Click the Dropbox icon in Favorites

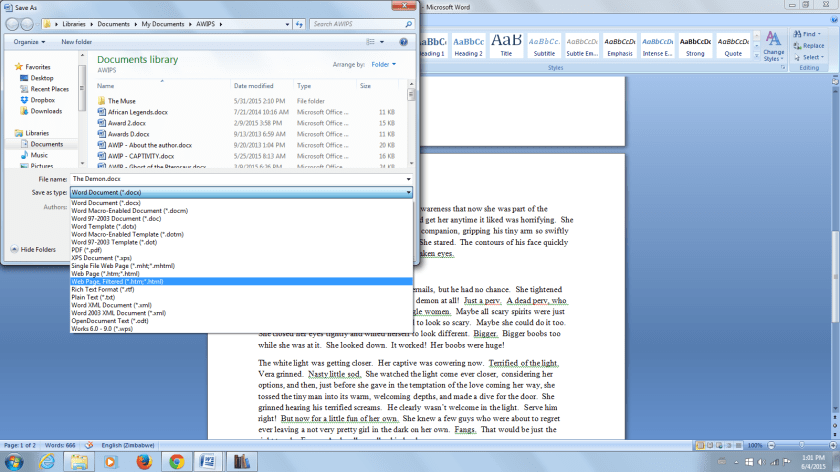click(x=41, y=100)
